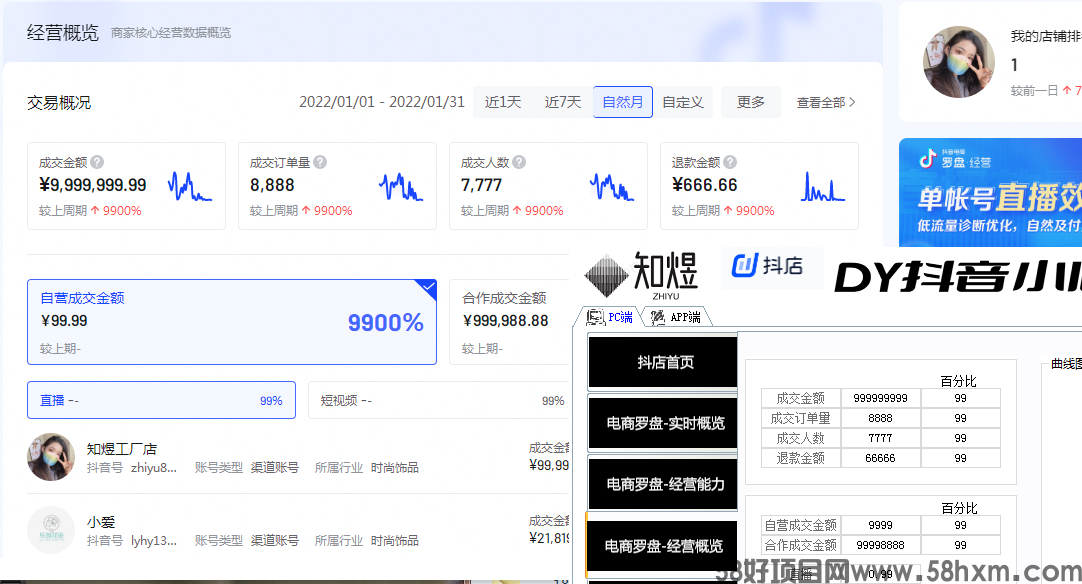Image resolution: width=1082 pixels, height=584 pixels.
Task: Click the 成交人数 value field 7777
Action: coord(881,438)
